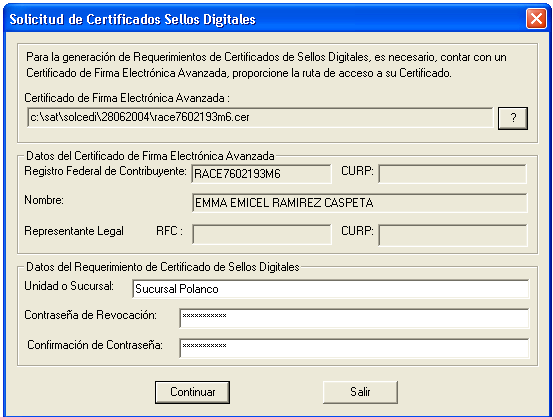Screen dimensions: 553x417
Task: Click the Representante Legal CURP field
Action: click(453, 235)
